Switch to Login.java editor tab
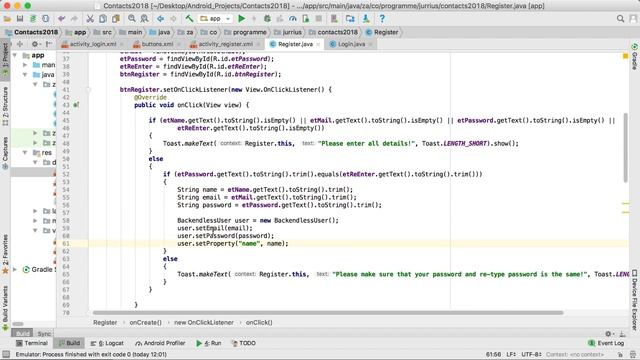 tap(351, 44)
